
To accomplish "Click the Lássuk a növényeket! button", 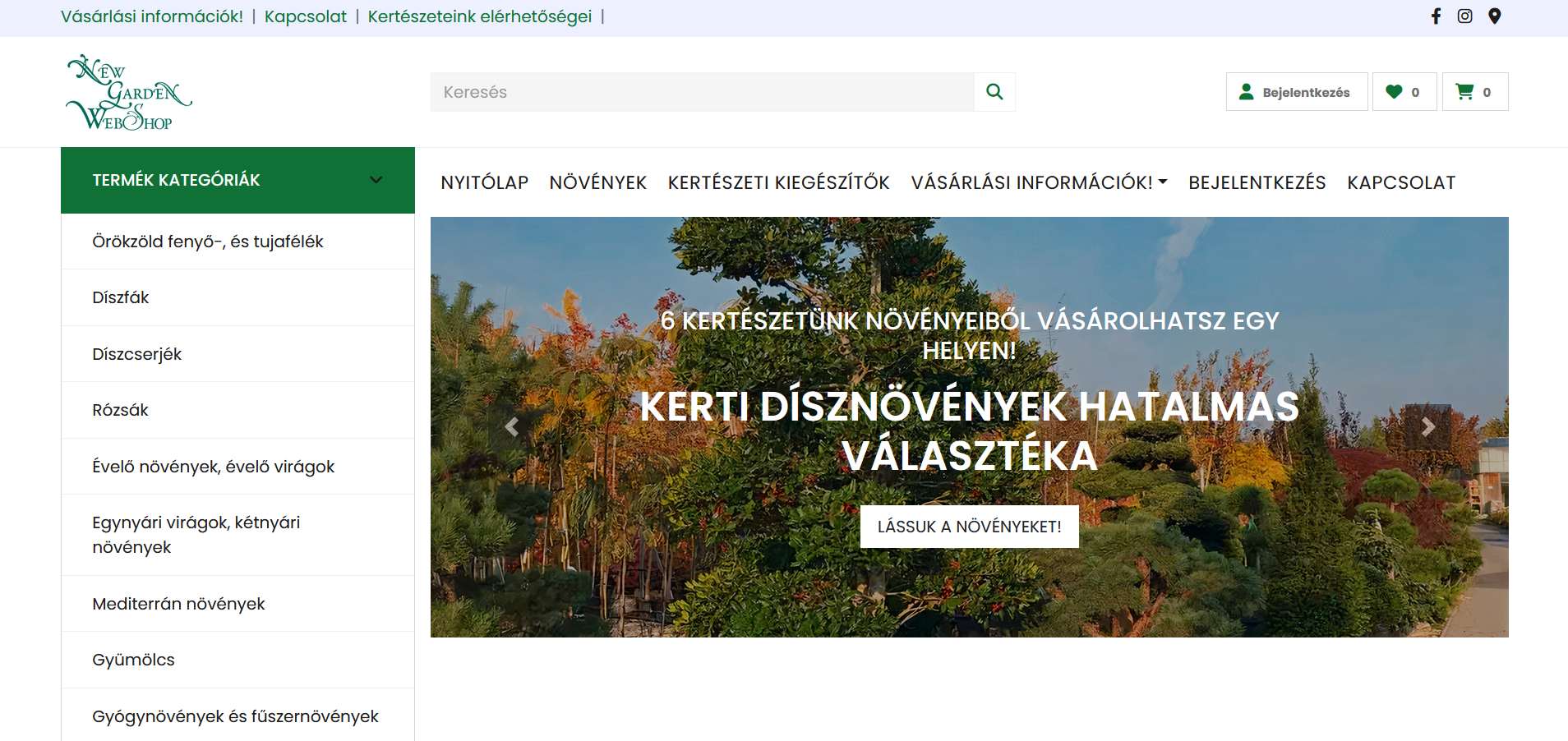I will (x=970, y=527).
